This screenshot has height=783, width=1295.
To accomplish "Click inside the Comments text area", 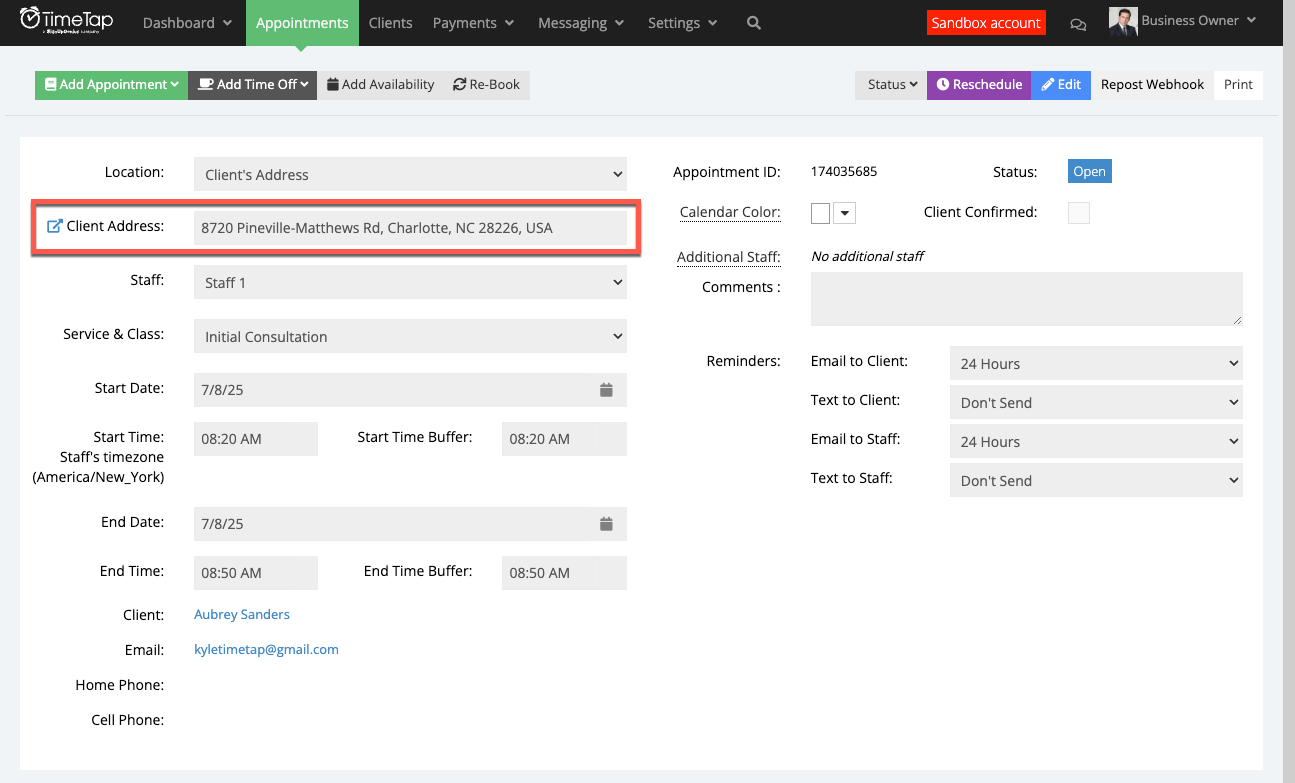I will click(1025, 297).
